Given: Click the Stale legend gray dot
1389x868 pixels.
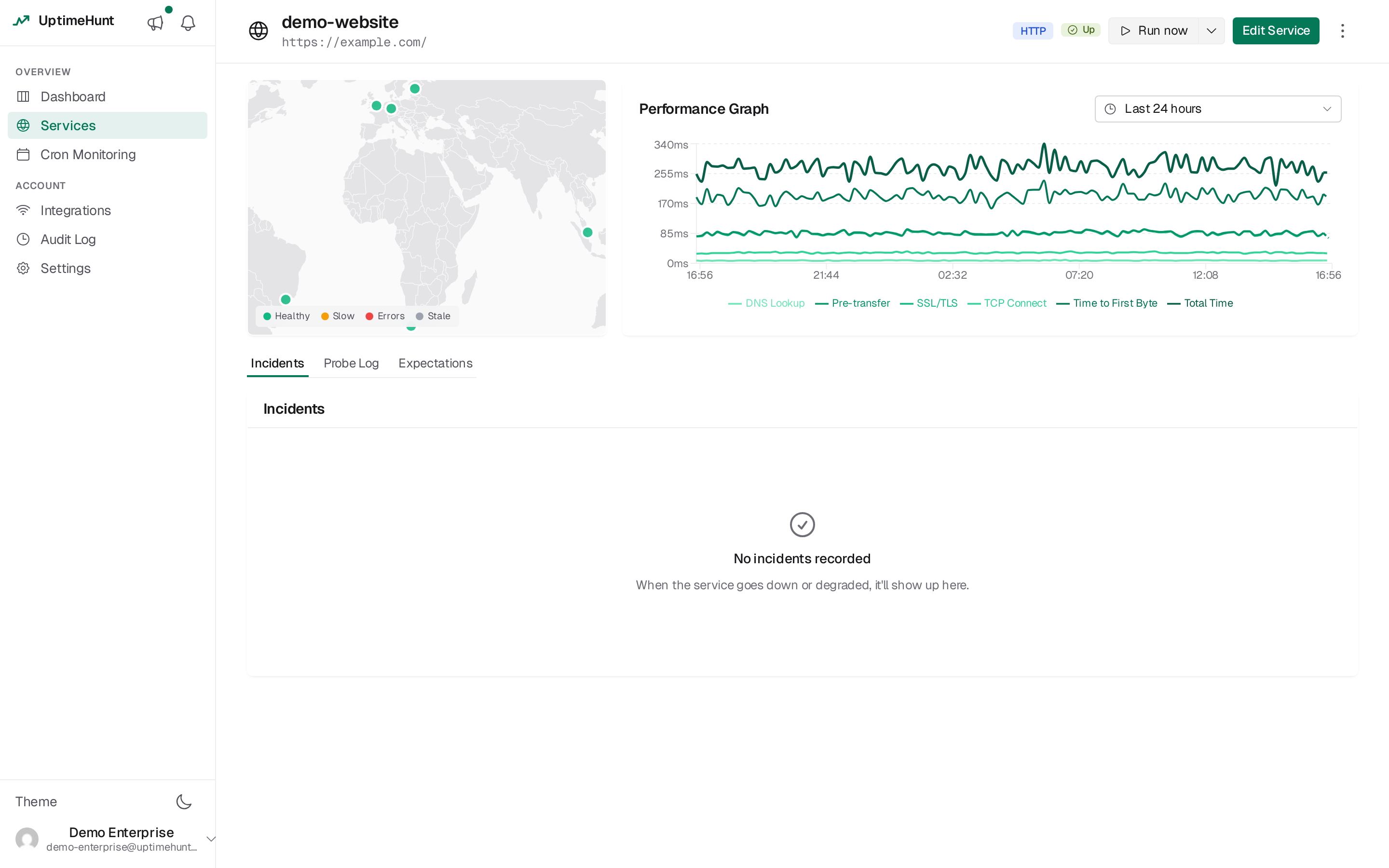Looking at the screenshot, I should coord(420,316).
